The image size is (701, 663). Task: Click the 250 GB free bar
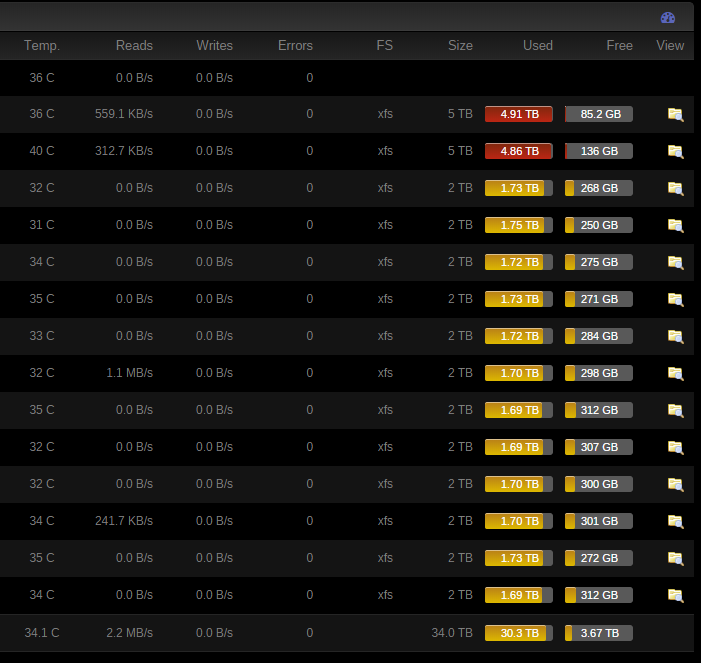599,225
